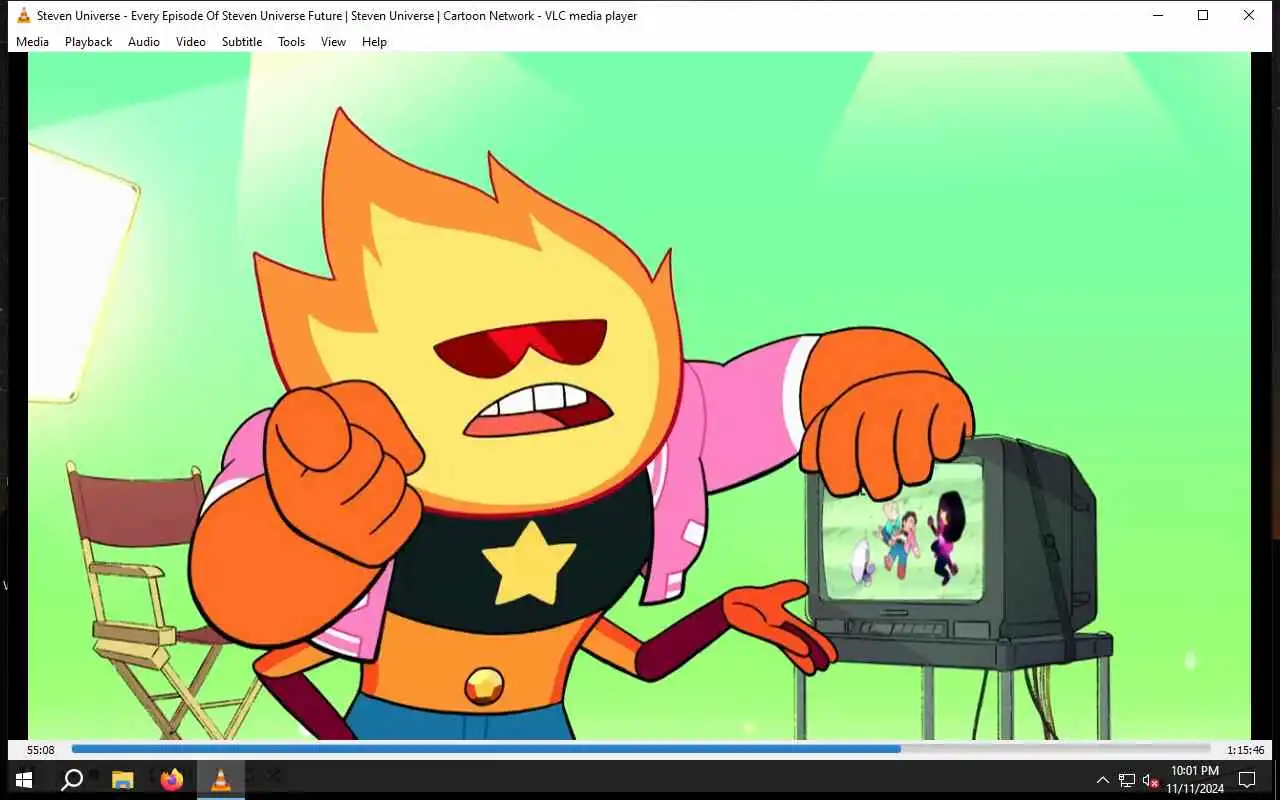Close the VLC media player window
The width and height of the screenshot is (1280, 800).
pyautogui.click(x=1249, y=15)
